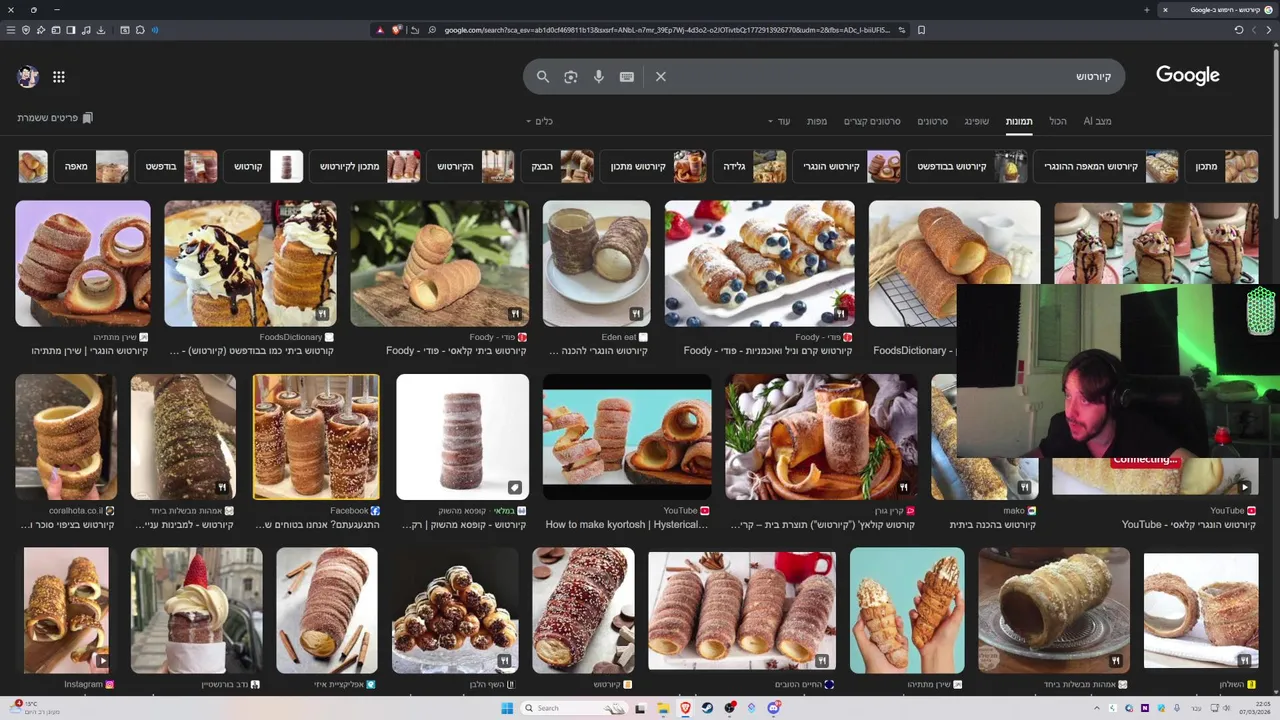Open File Explorer from taskbar
The height and width of the screenshot is (720, 1280).
[663, 708]
